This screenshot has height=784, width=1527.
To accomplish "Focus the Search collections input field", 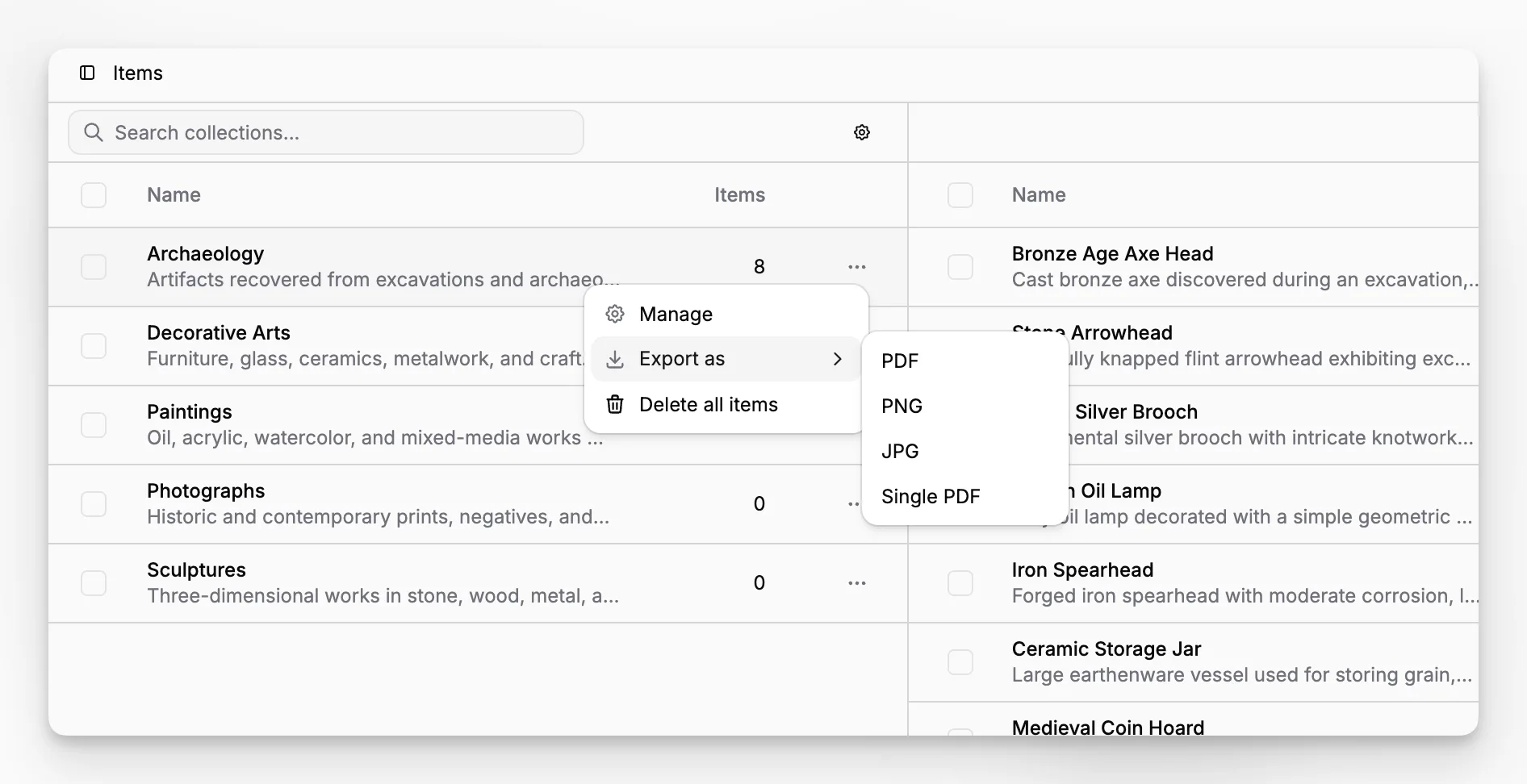I will [x=326, y=132].
